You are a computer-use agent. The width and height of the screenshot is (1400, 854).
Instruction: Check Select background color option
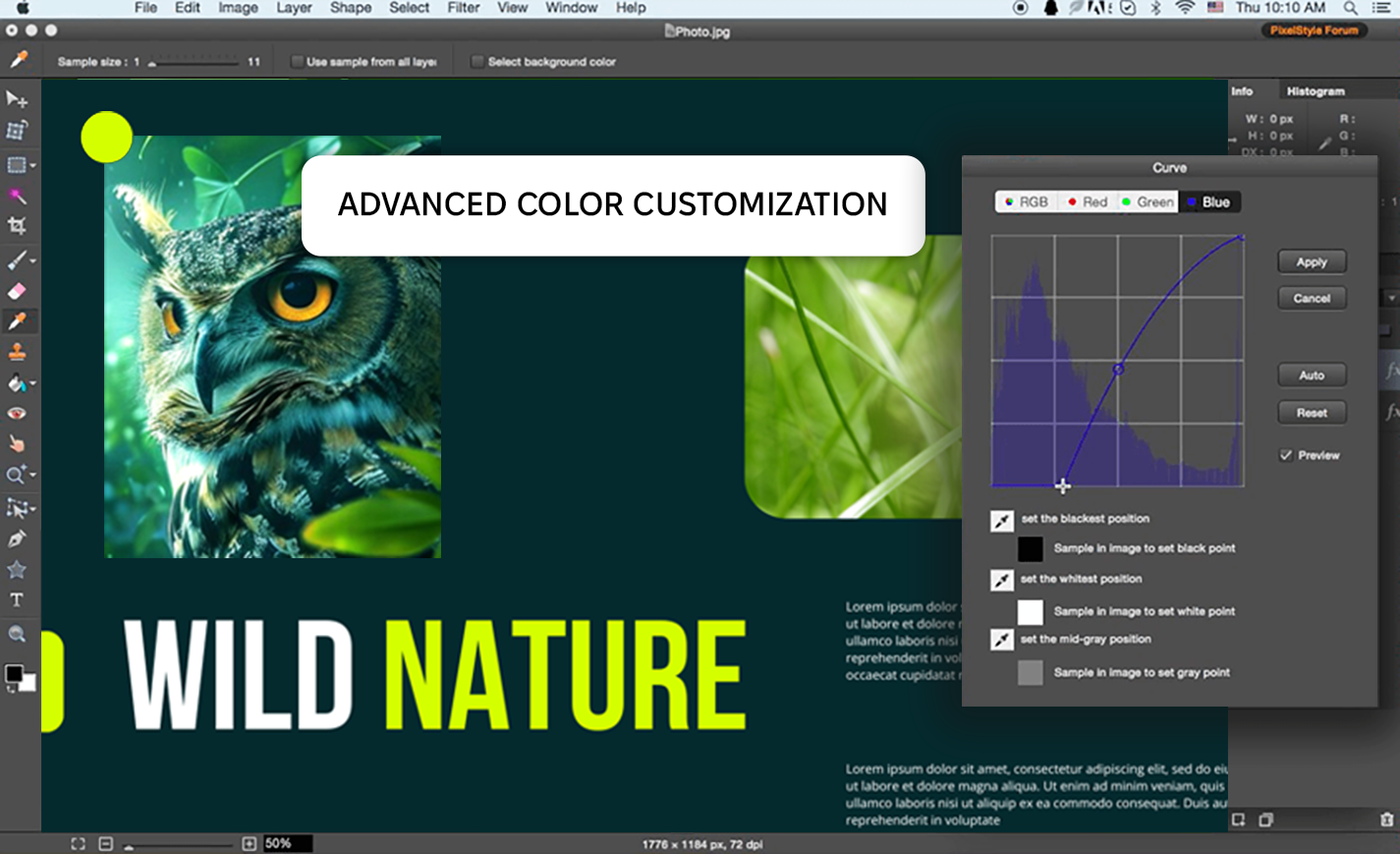pyautogui.click(x=477, y=62)
